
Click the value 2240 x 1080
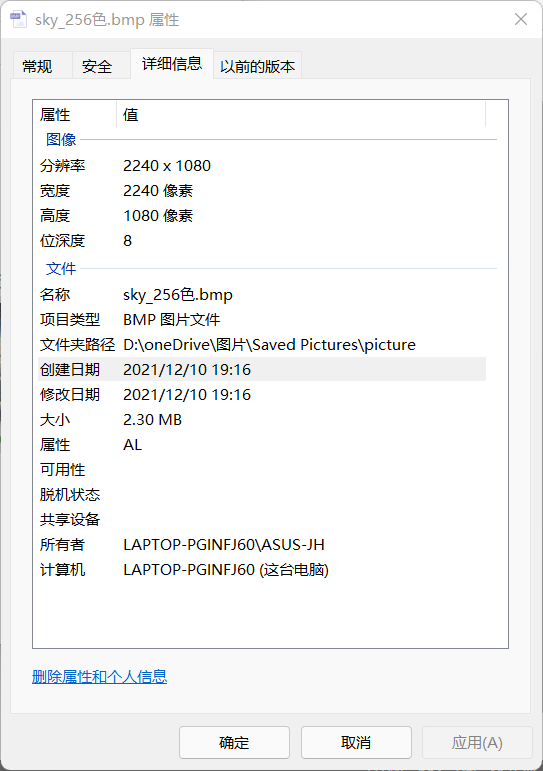pyautogui.click(x=167, y=166)
